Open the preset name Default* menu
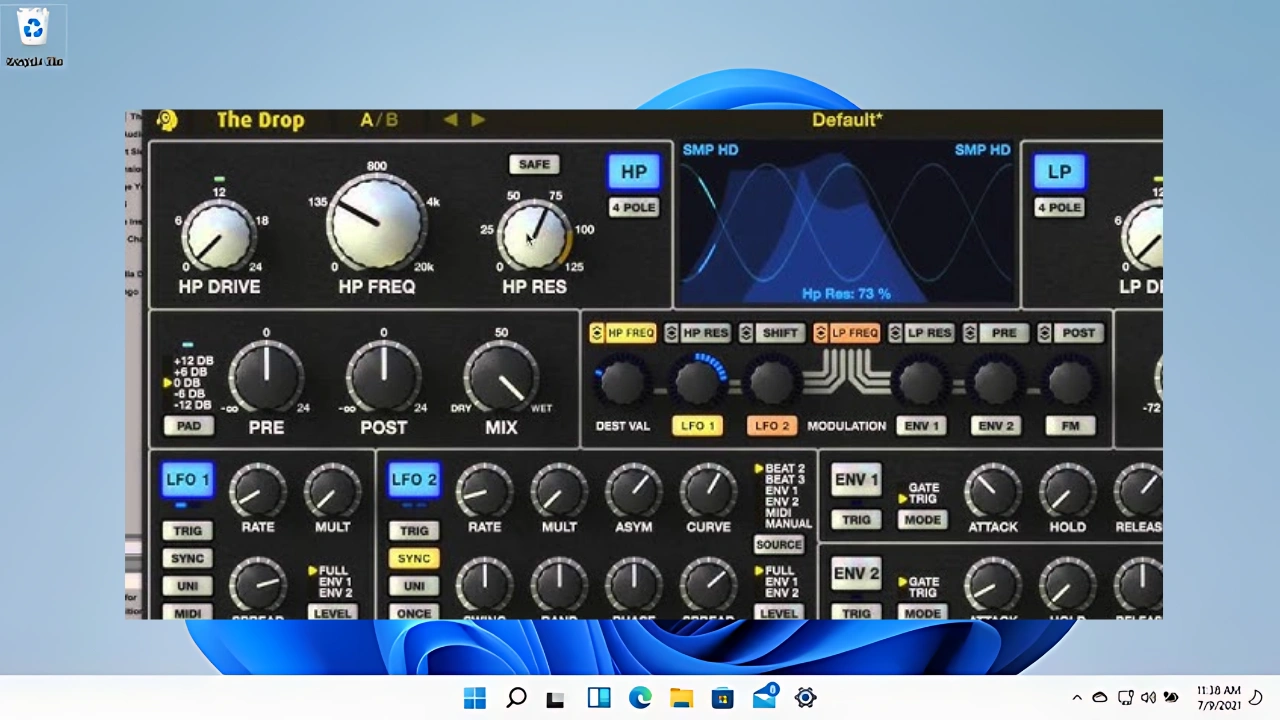Screen dimensions: 1280x720 point(847,120)
